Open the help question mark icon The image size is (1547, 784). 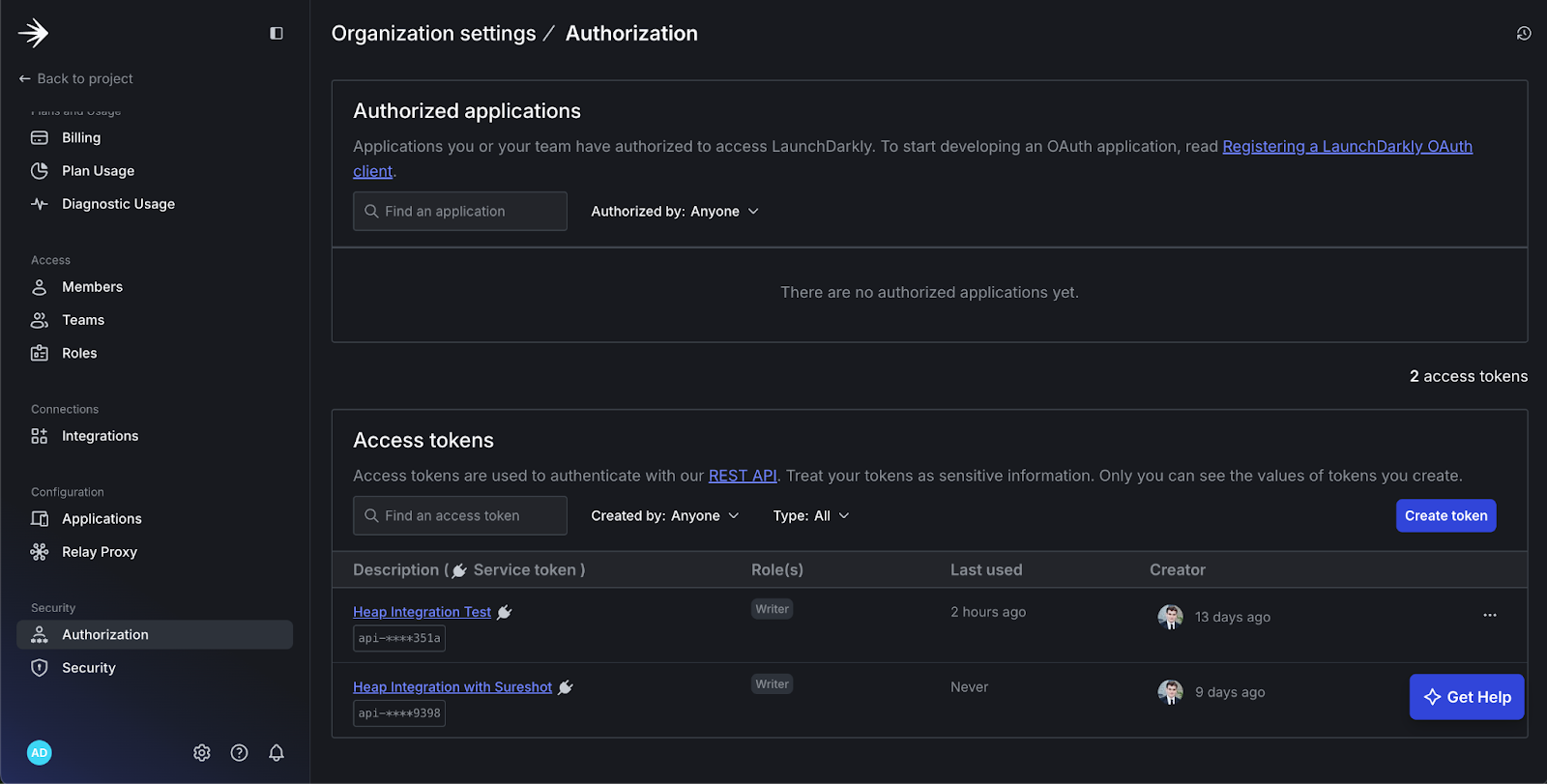tap(240, 753)
